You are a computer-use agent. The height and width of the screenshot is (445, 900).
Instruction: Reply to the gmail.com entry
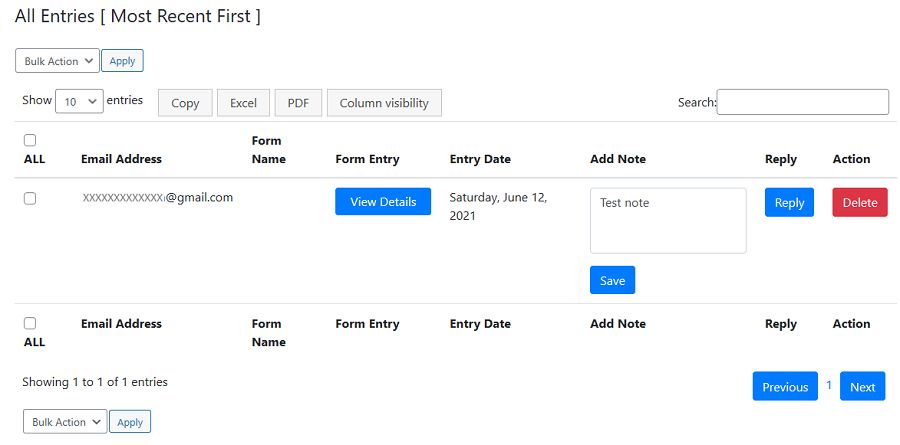pyautogui.click(x=789, y=203)
